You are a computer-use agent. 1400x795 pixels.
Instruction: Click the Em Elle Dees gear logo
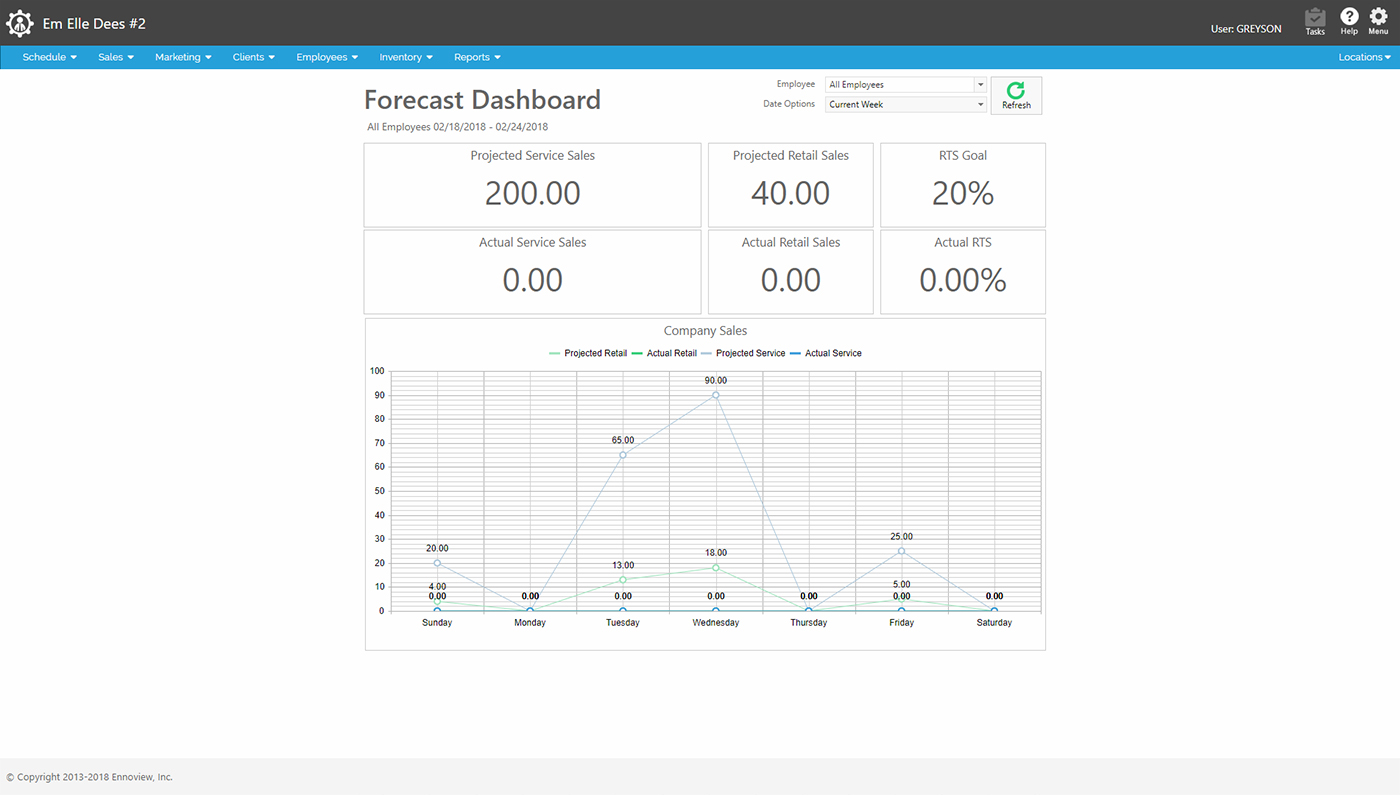click(20, 23)
